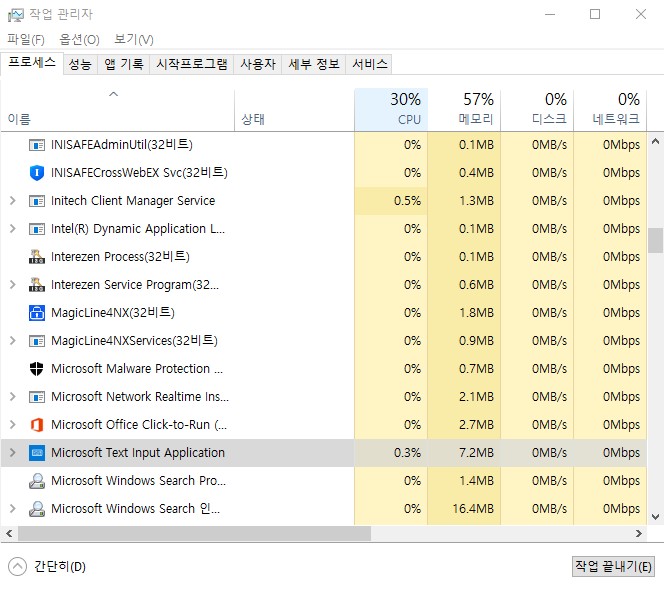The image size is (664, 591).
Task: Expand Microsoft Network Realtime Ins... row
Action: [x=13, y=397]
